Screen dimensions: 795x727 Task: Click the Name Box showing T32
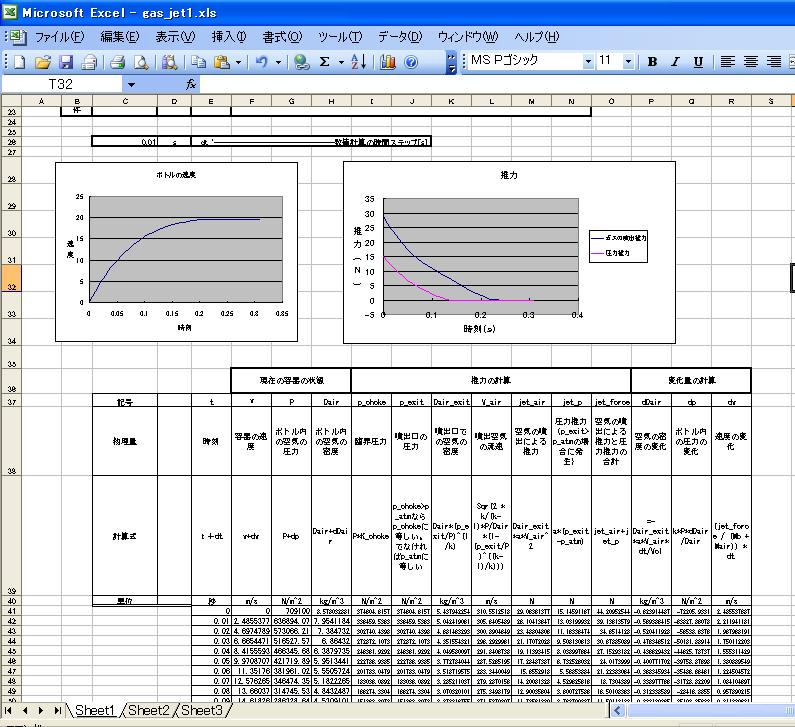pos(61,84)
